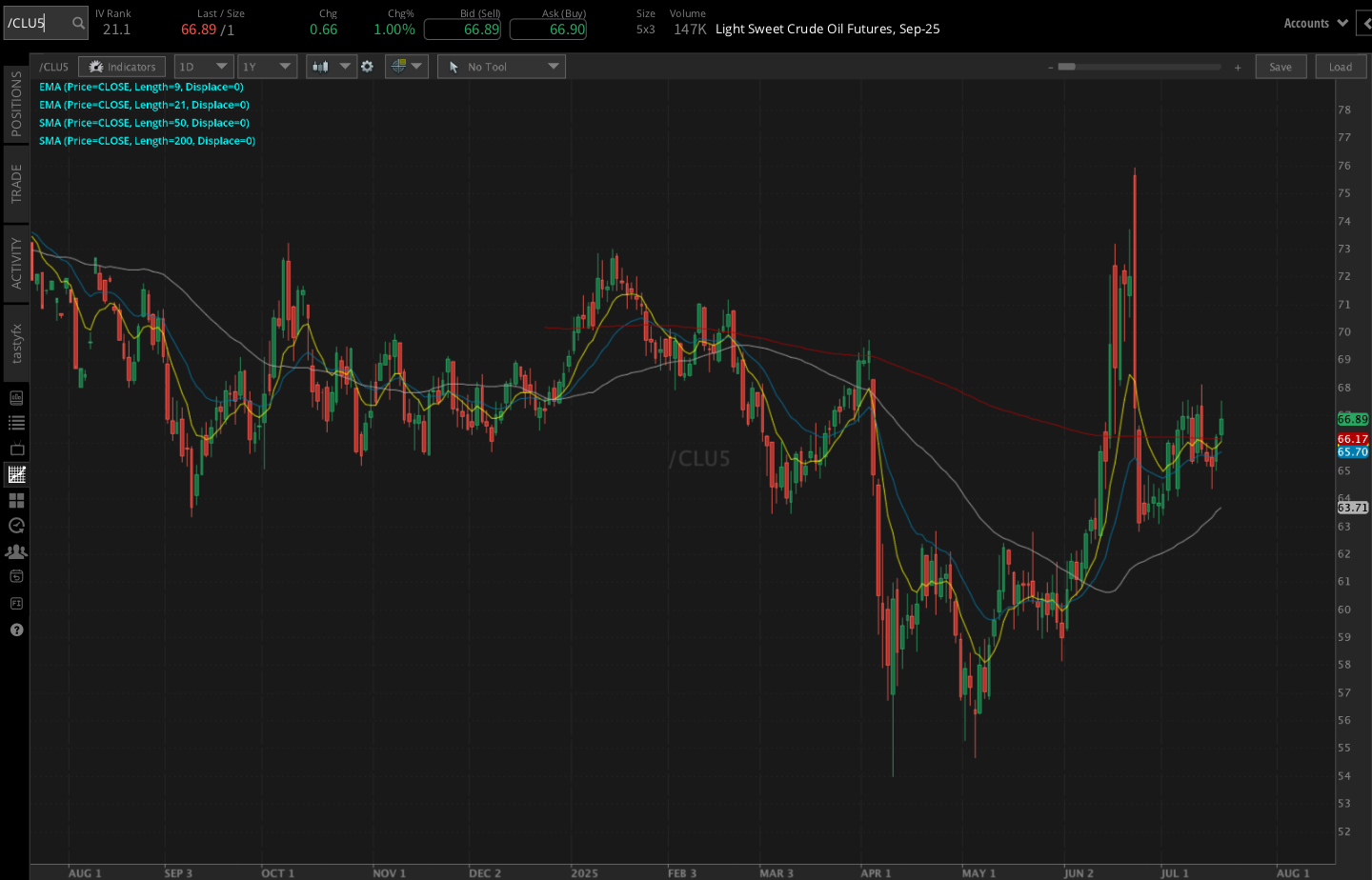Save the chart layout with Save button
This screenshot has width=1372, height=880.
point(1281,66)
